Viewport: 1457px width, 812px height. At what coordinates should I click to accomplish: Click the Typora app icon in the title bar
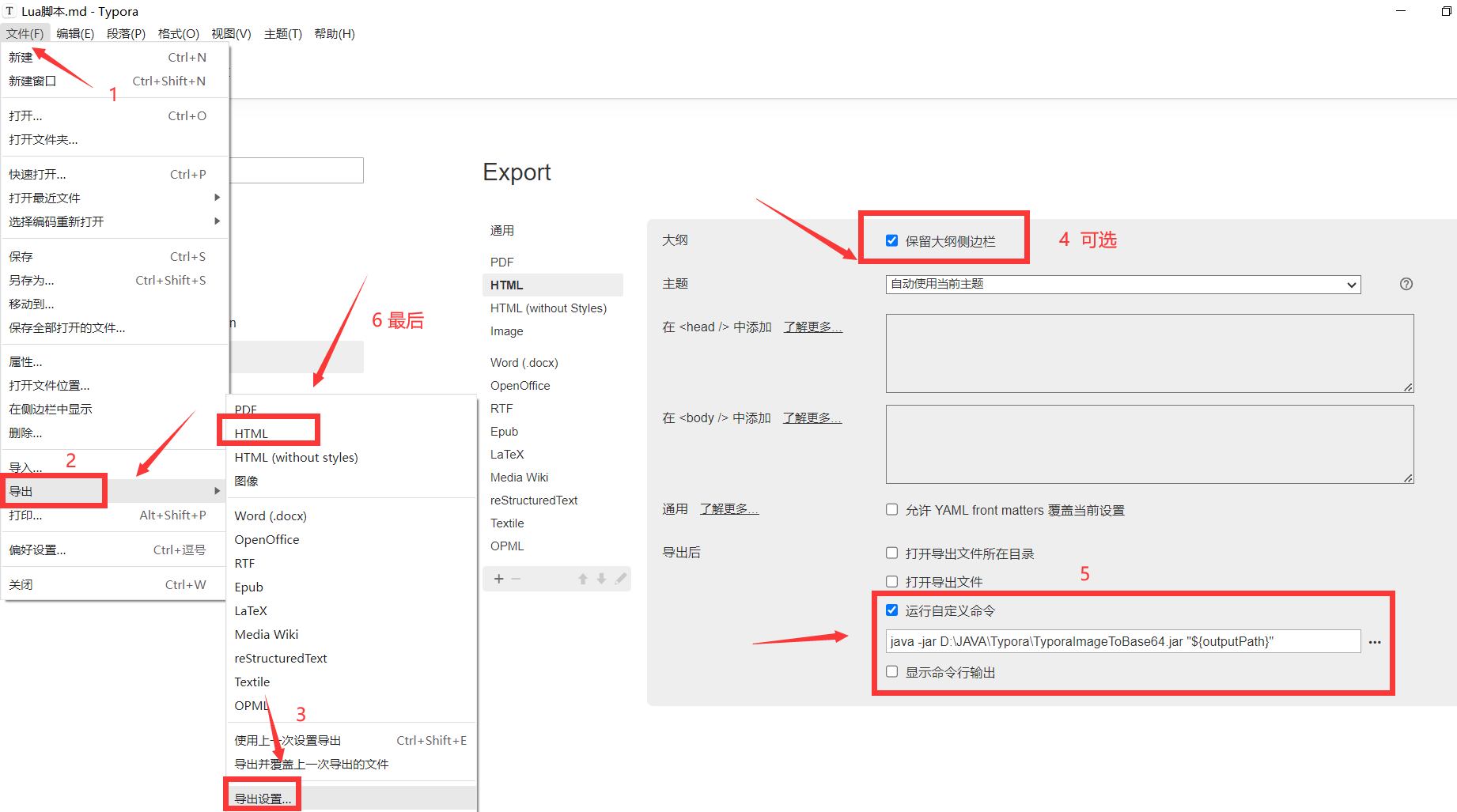point(9,11)
